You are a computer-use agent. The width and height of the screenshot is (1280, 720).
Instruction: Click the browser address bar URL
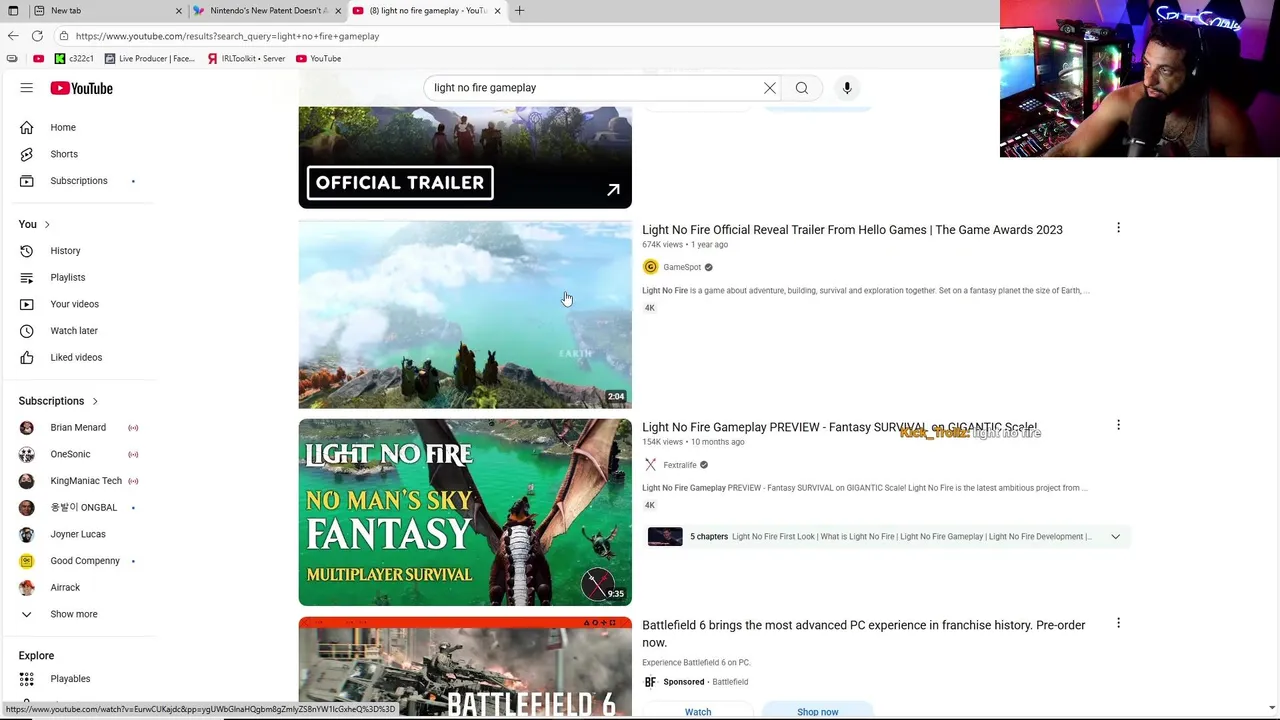(x=227, y=36)
